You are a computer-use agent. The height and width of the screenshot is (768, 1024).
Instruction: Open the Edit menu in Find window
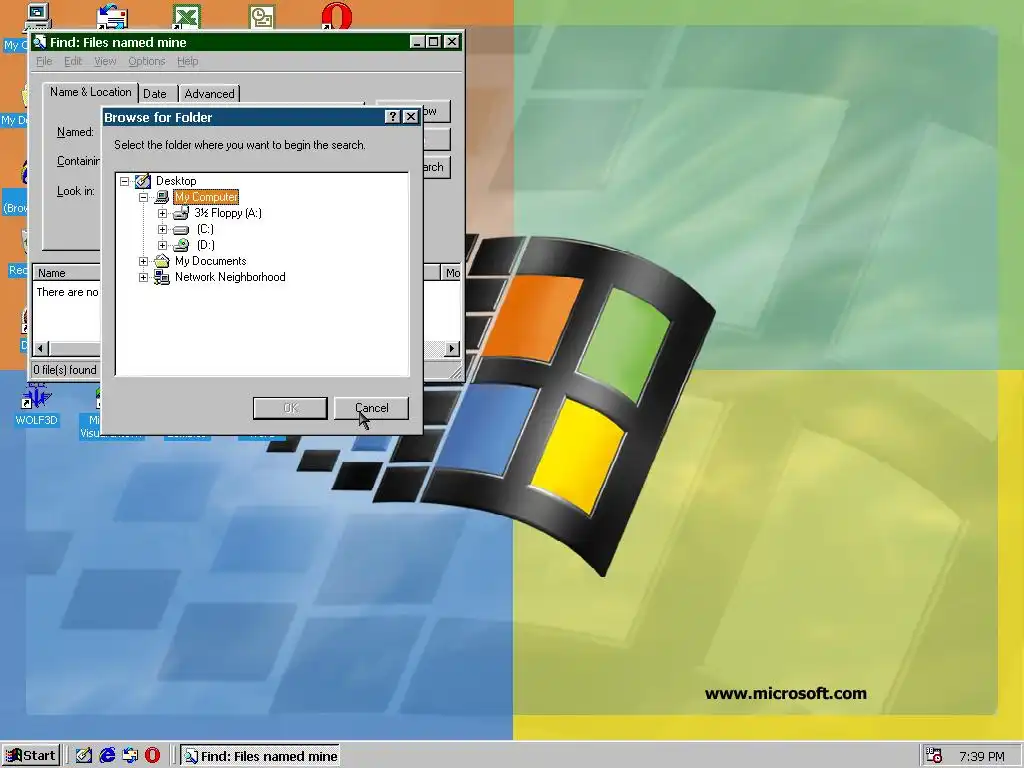click(x=72, y=61)
